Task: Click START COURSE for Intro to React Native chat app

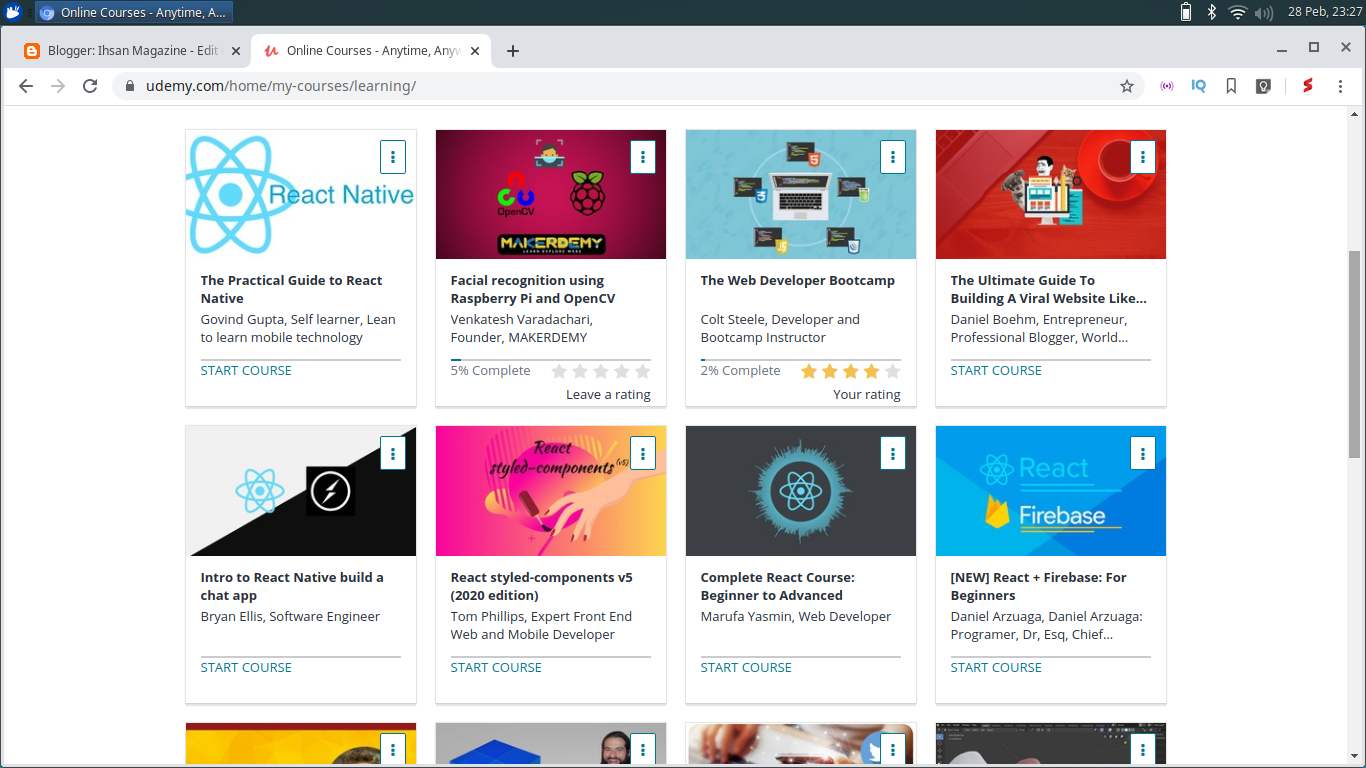Action: [246, 667]
